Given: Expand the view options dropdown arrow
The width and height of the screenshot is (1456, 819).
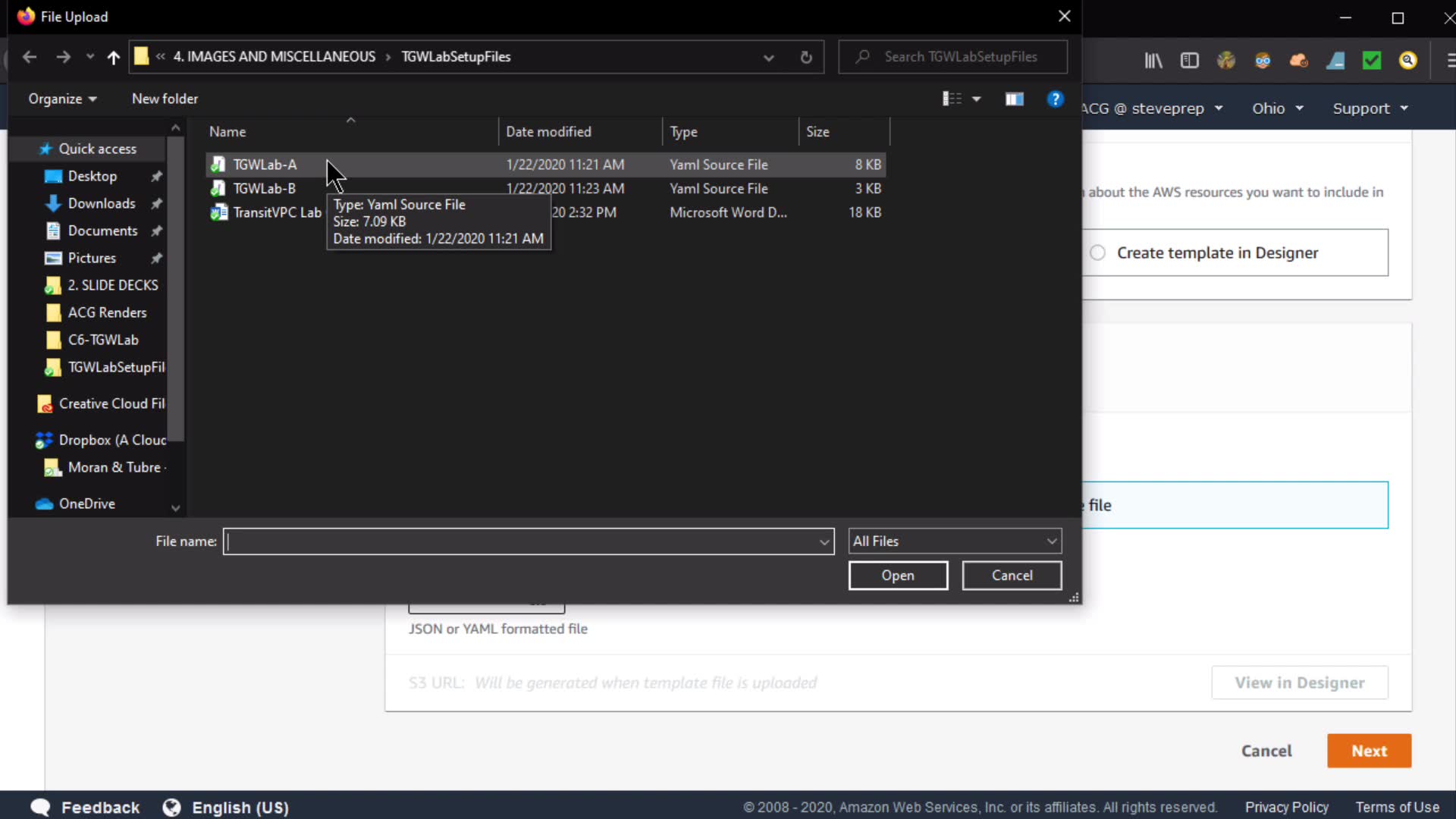Looking at the screenshot, I should (x=977, y=99).
